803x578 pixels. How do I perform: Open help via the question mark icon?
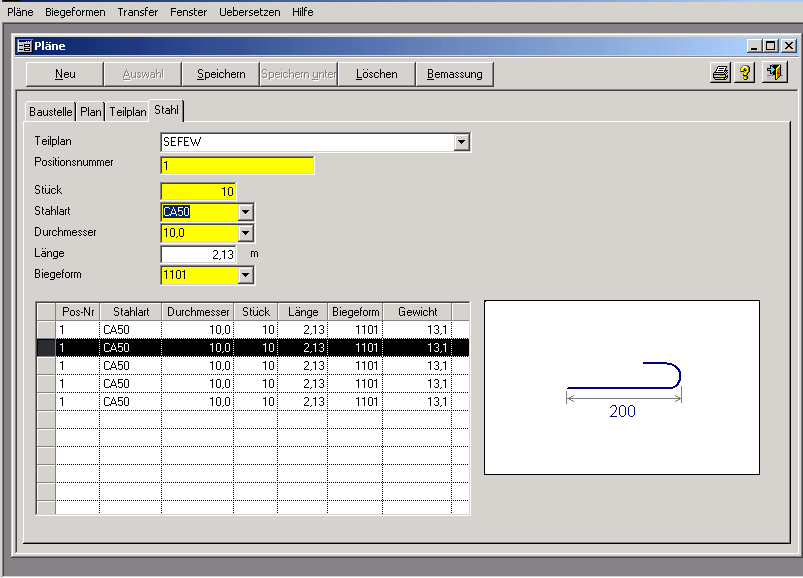[x=745, y=73]
